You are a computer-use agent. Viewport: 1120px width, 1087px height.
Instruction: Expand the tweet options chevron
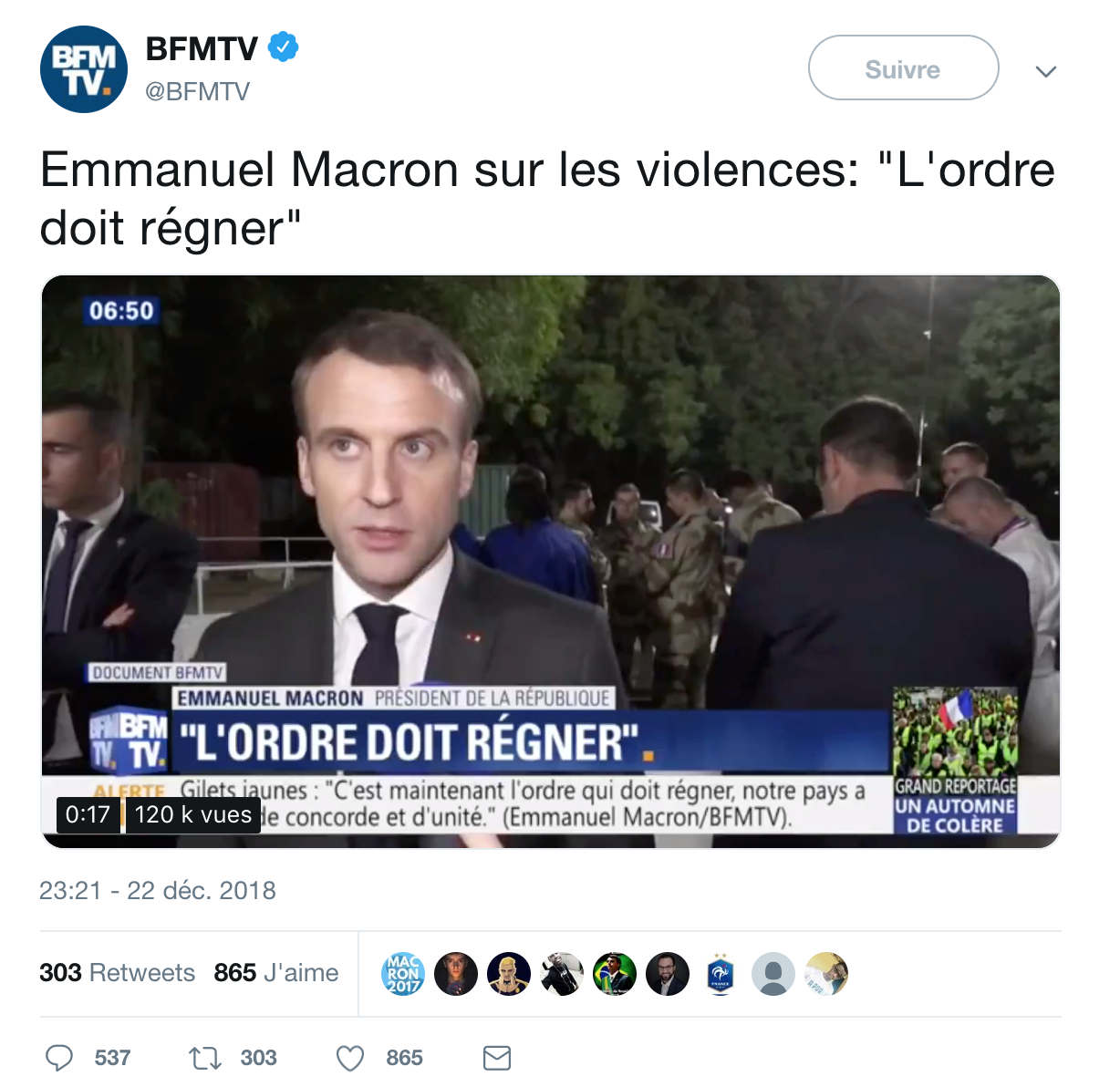click(x=1046, y=71)
